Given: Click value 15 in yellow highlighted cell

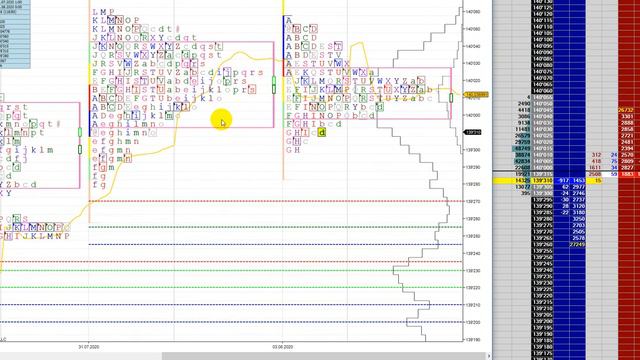Looking at the screenshot, I should click(598, 180).
